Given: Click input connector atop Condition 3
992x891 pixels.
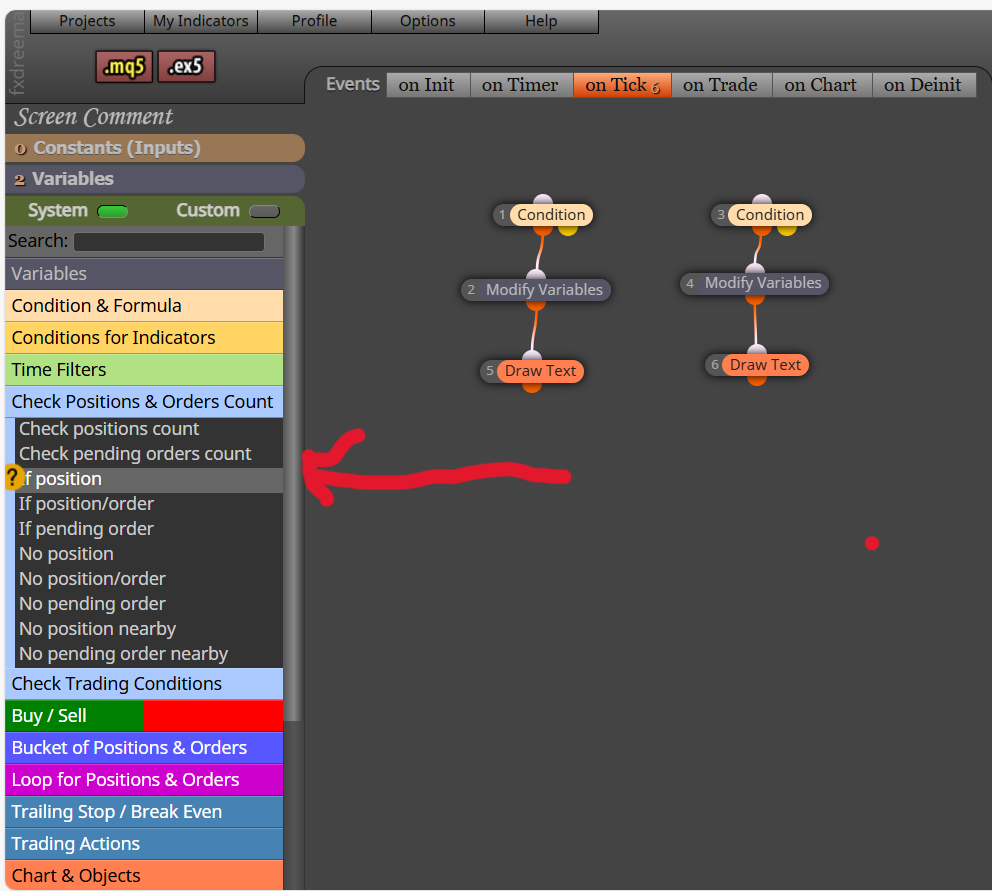Looking at the screenshot, I should tap(762, 199).
